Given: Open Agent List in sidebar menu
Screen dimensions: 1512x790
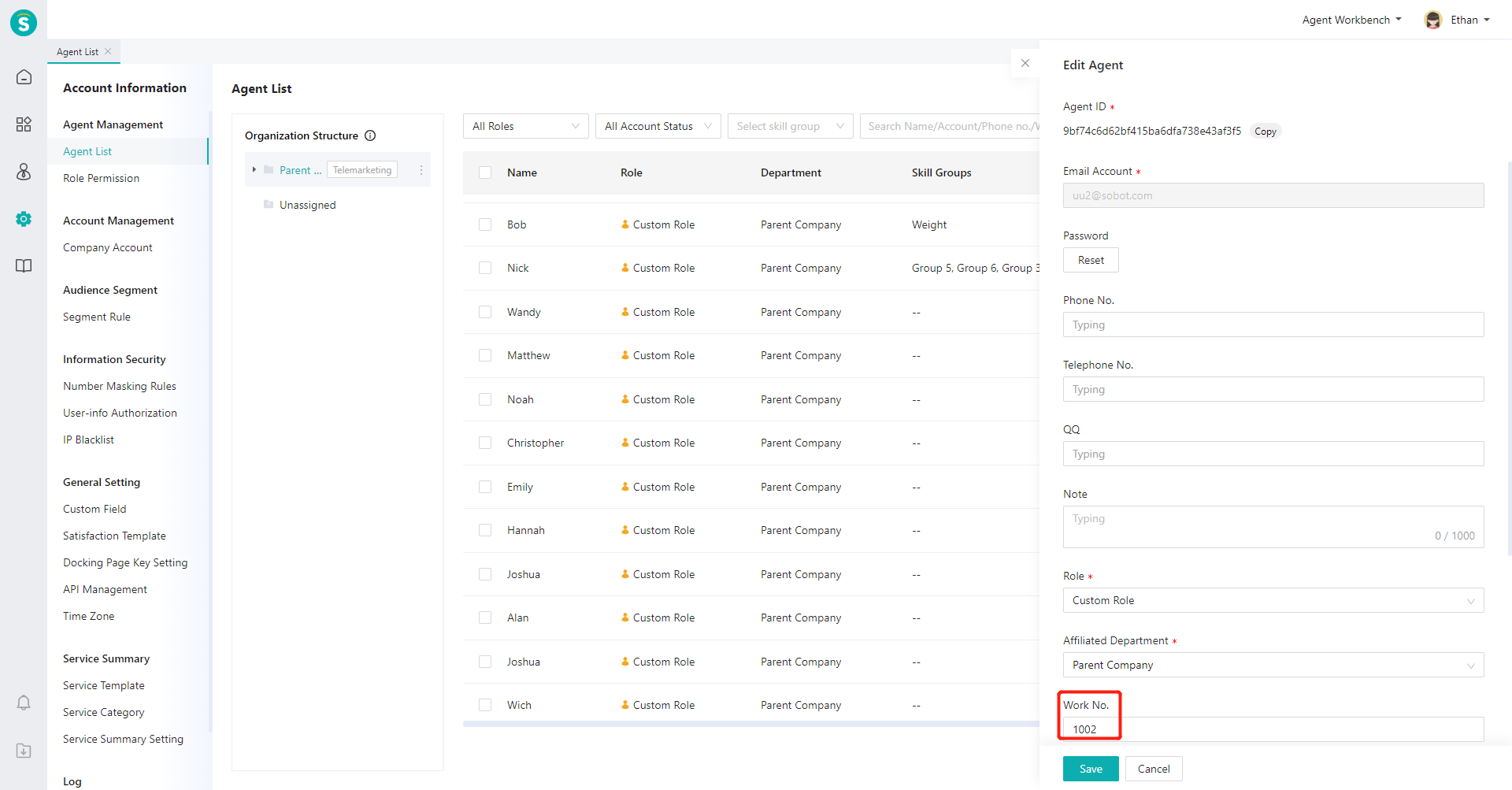Looking at the screenshot, I should pyautogui.click(x=87, y=151).
